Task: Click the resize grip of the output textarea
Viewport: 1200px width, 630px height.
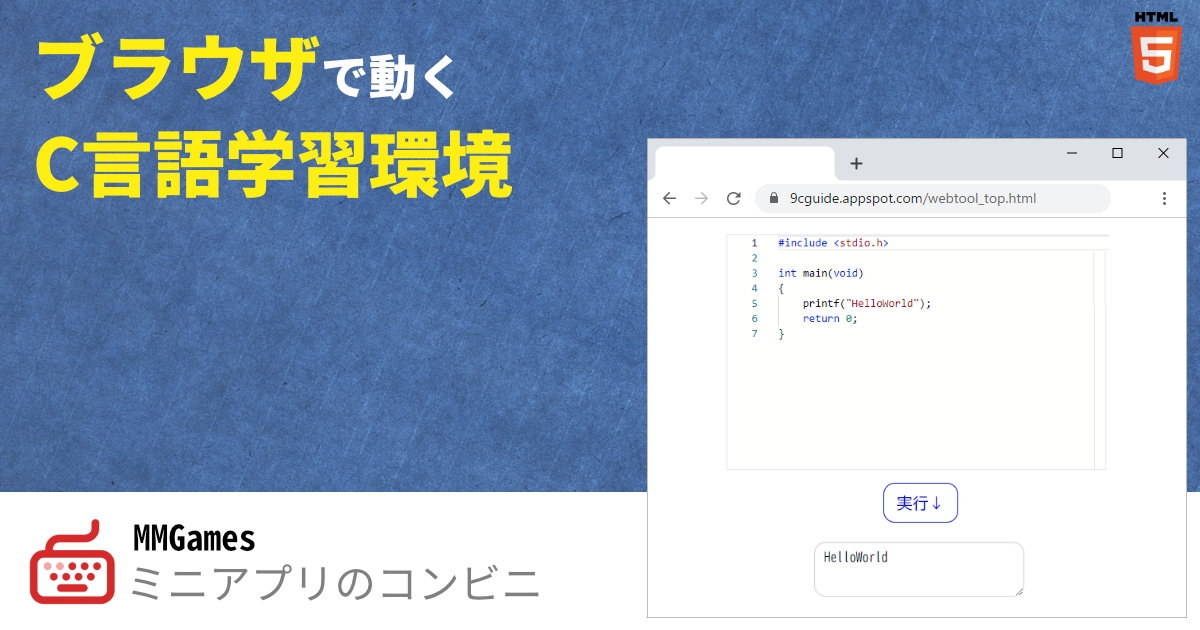Action: 1019,590
